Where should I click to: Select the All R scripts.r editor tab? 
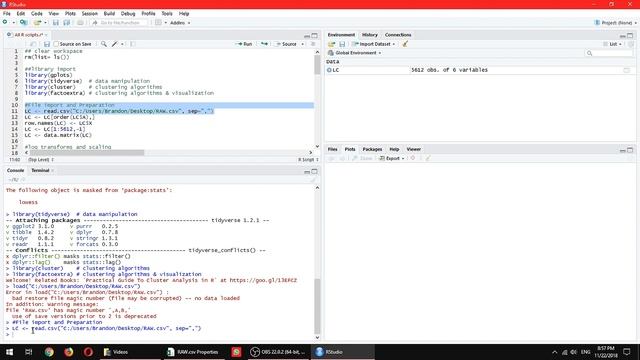[27, 35]
